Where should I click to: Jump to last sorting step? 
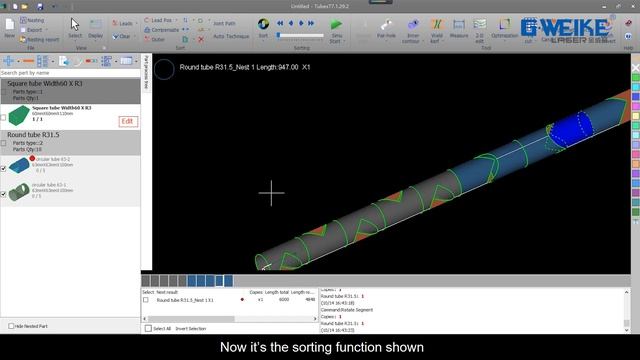coord(311,24)
